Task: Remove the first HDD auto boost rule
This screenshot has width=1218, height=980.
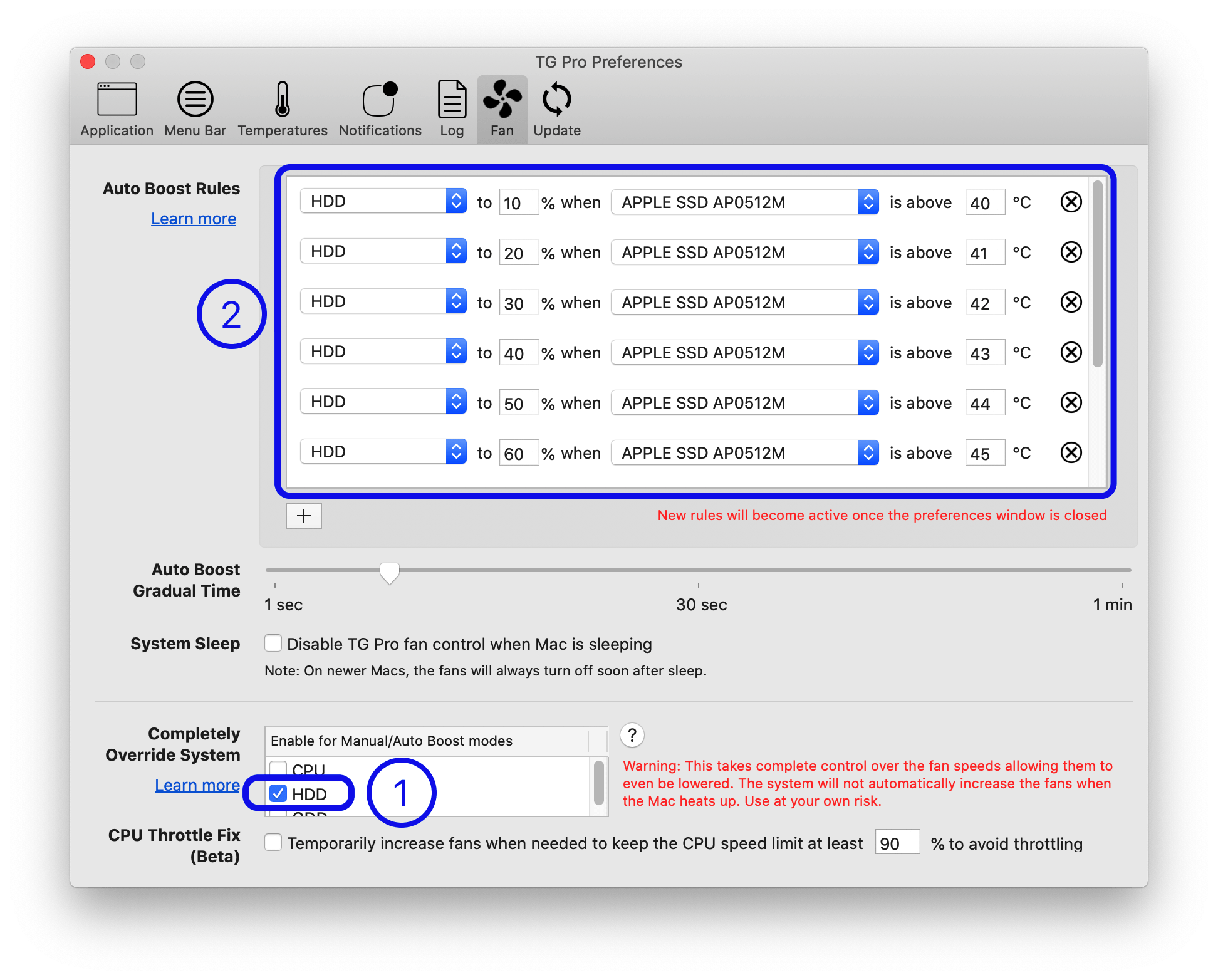Action: tap(1071, 201)
